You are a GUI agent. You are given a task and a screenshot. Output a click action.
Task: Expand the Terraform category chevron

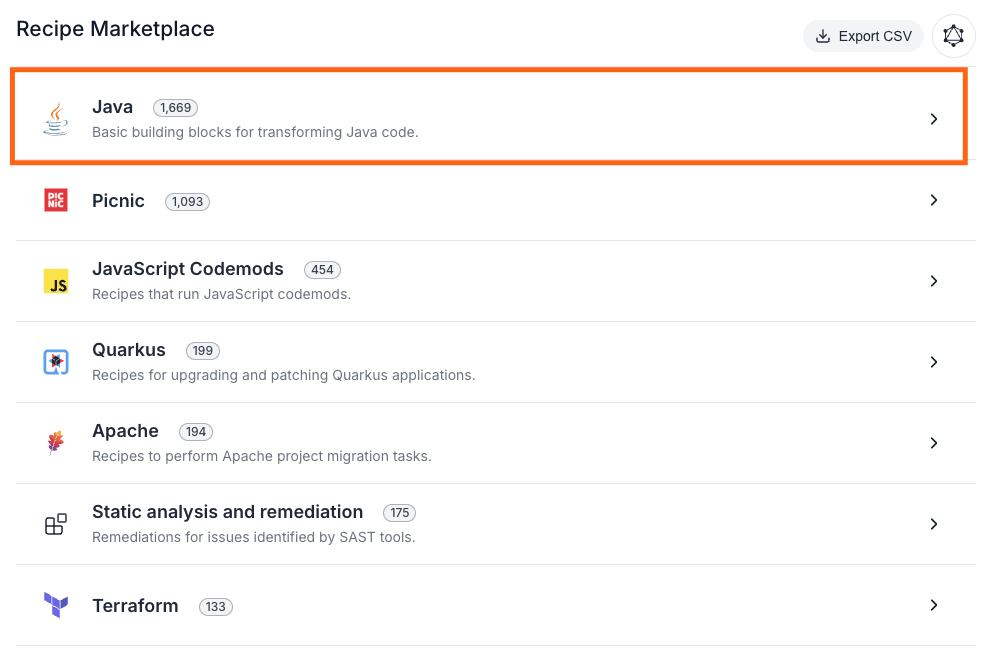click(934, 605)
